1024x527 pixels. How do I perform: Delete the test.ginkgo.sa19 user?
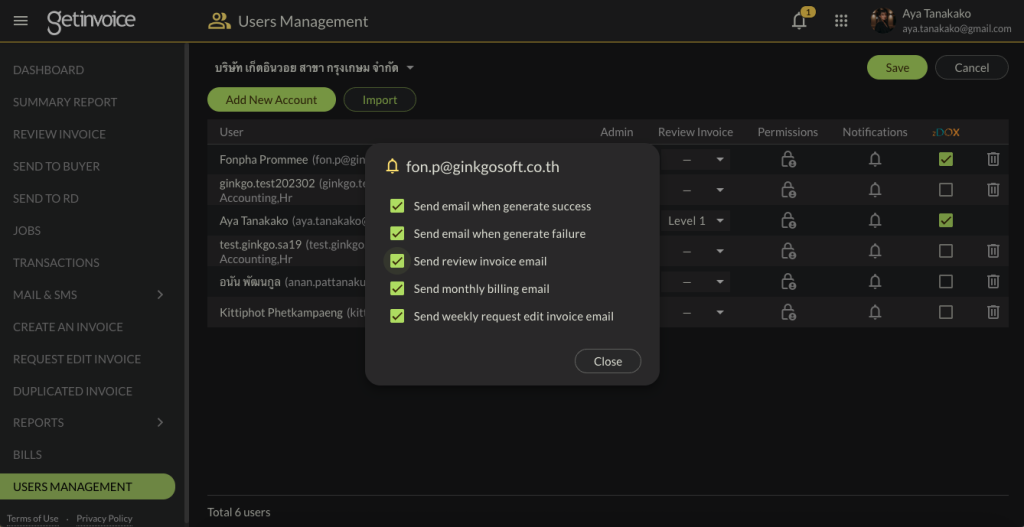[993, 252]
